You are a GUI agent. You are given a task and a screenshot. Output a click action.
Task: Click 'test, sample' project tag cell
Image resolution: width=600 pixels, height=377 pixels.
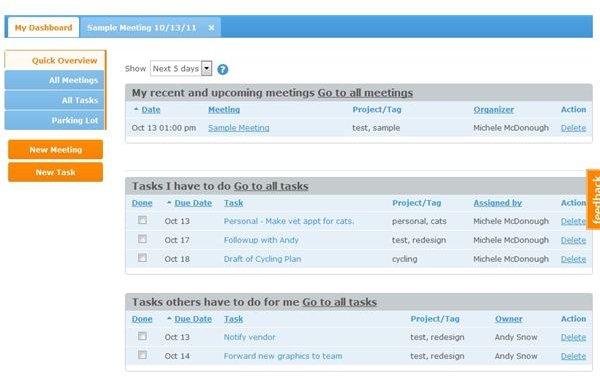(376, 128)
